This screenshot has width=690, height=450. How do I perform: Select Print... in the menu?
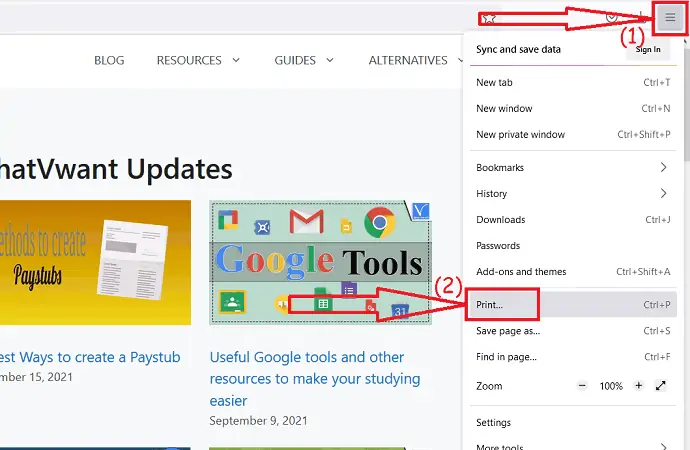pyautogui.click(x=573, y=304)
